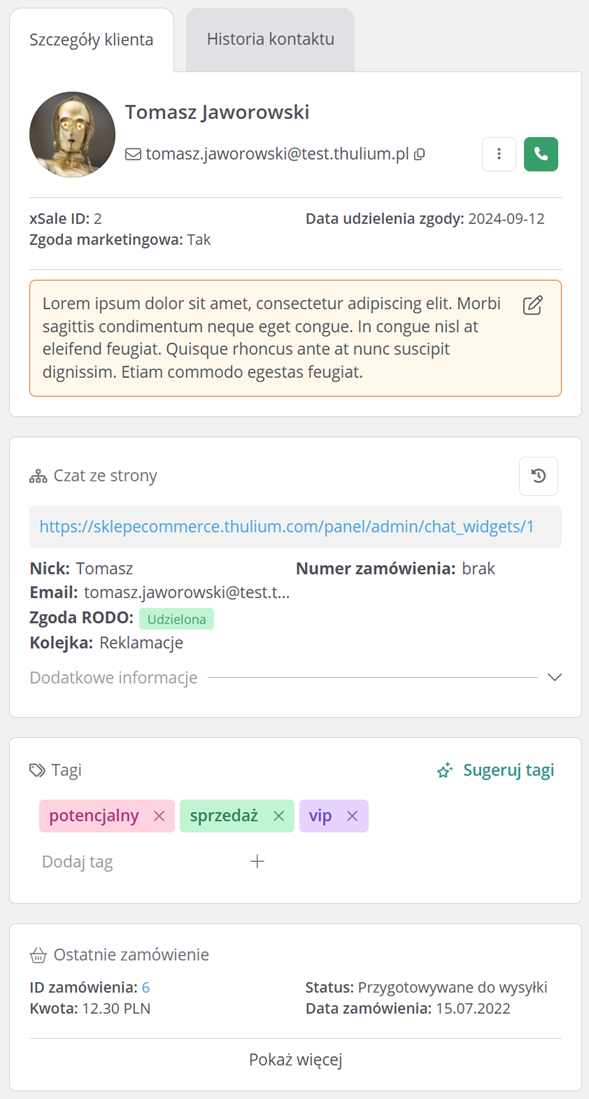The width and height of the screenshot is (589, 1099).
Task: Click the customer avatar image
Action: point(72,134)
